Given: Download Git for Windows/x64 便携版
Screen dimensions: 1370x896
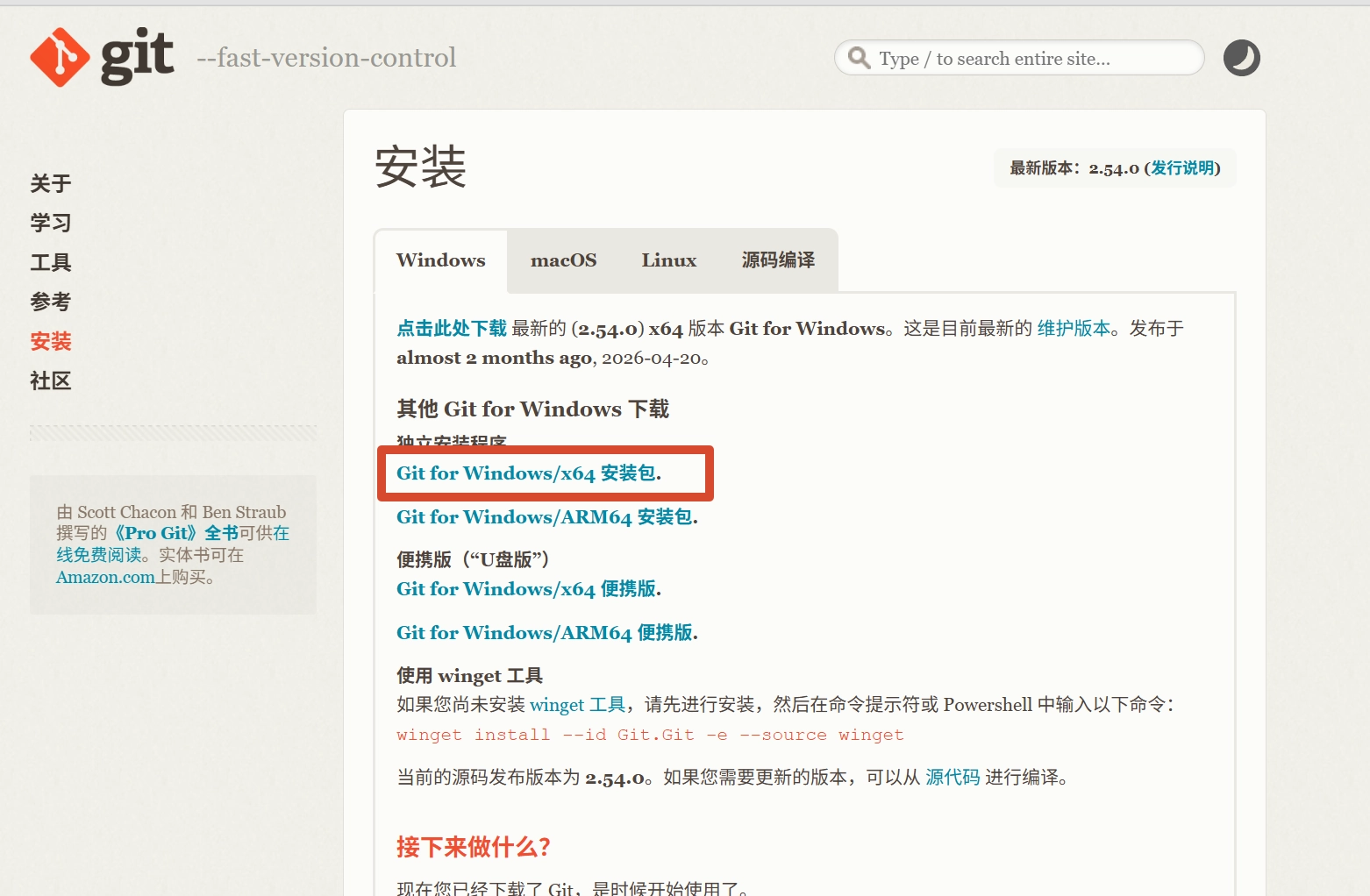Looking at the screenshot, I should click(527, 589).
